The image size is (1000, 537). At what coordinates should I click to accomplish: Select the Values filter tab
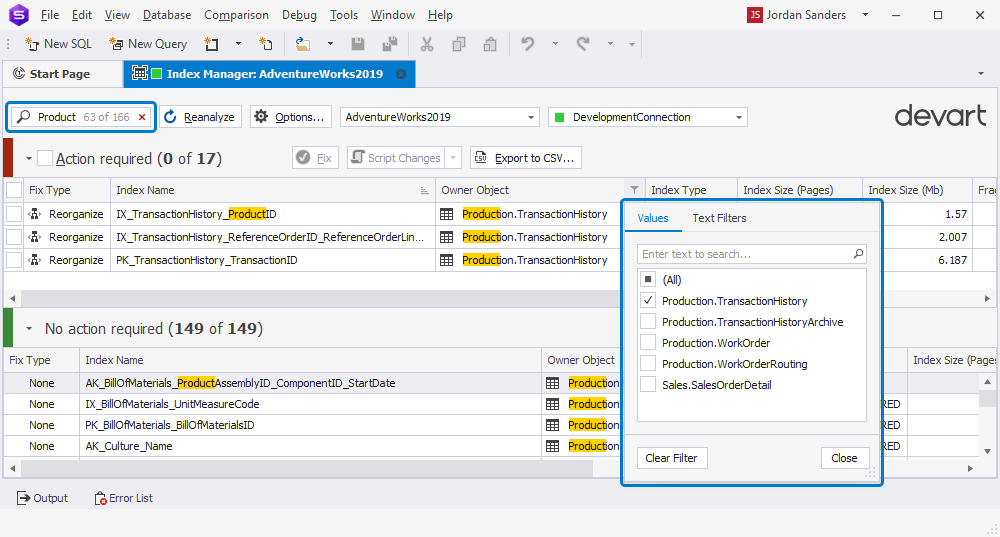pyautogui.click(x=653, y=218)
